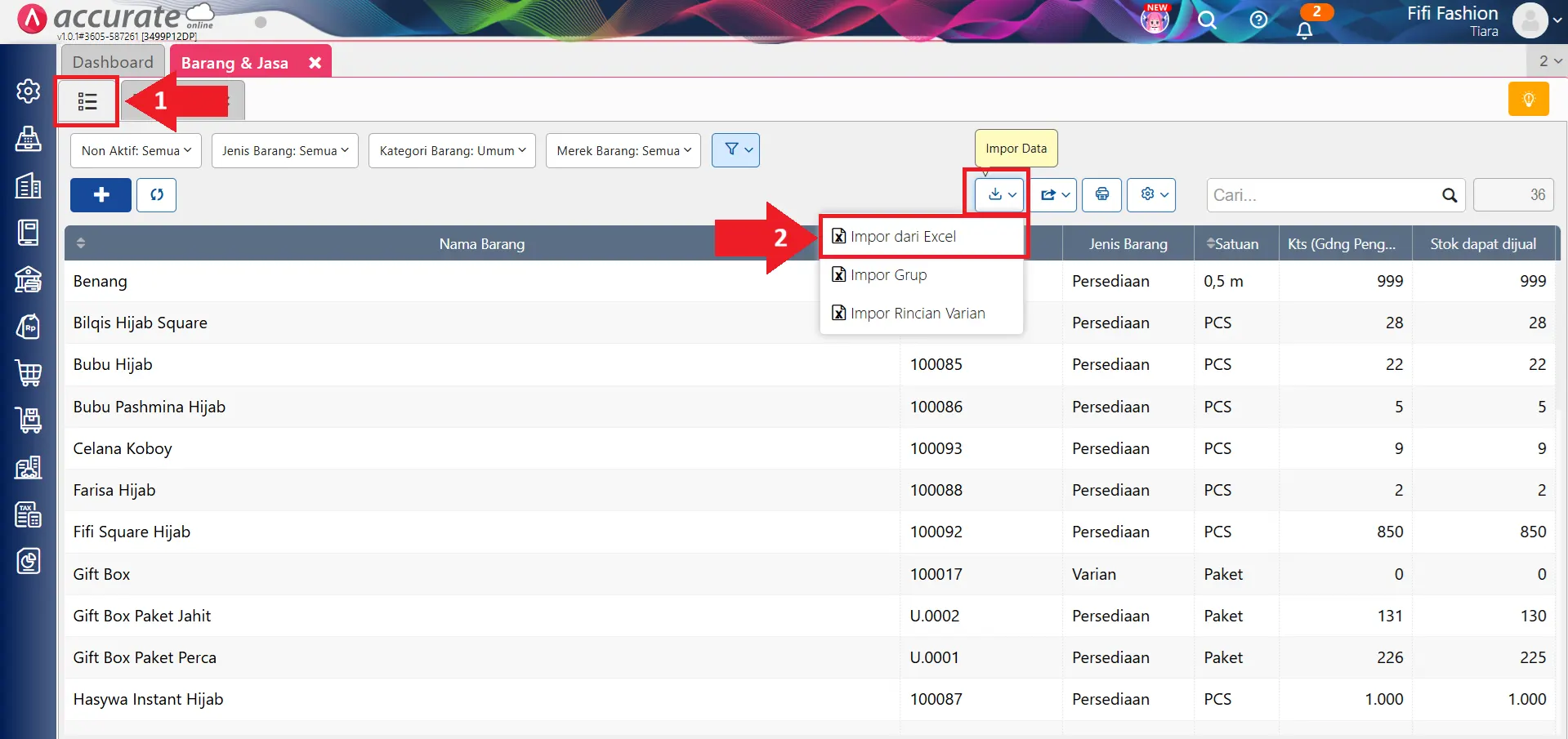Switch to the Dashboard tab
Screen dimensions: 1568x739
[x=113, y=62]
